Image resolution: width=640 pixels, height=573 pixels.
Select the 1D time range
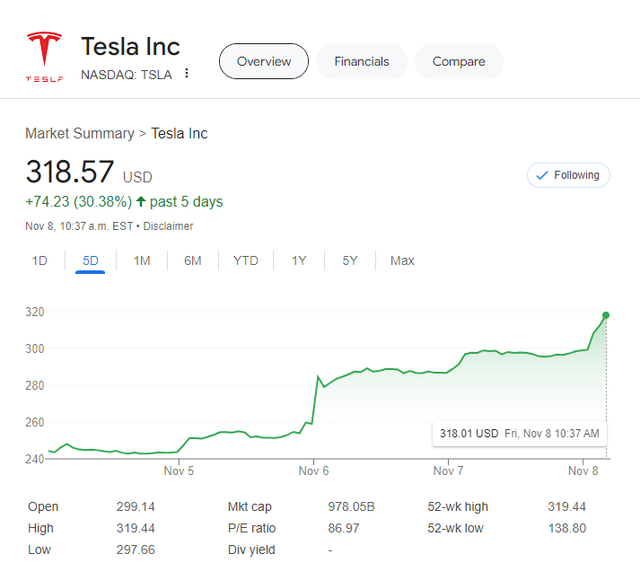tap(40, 261)
